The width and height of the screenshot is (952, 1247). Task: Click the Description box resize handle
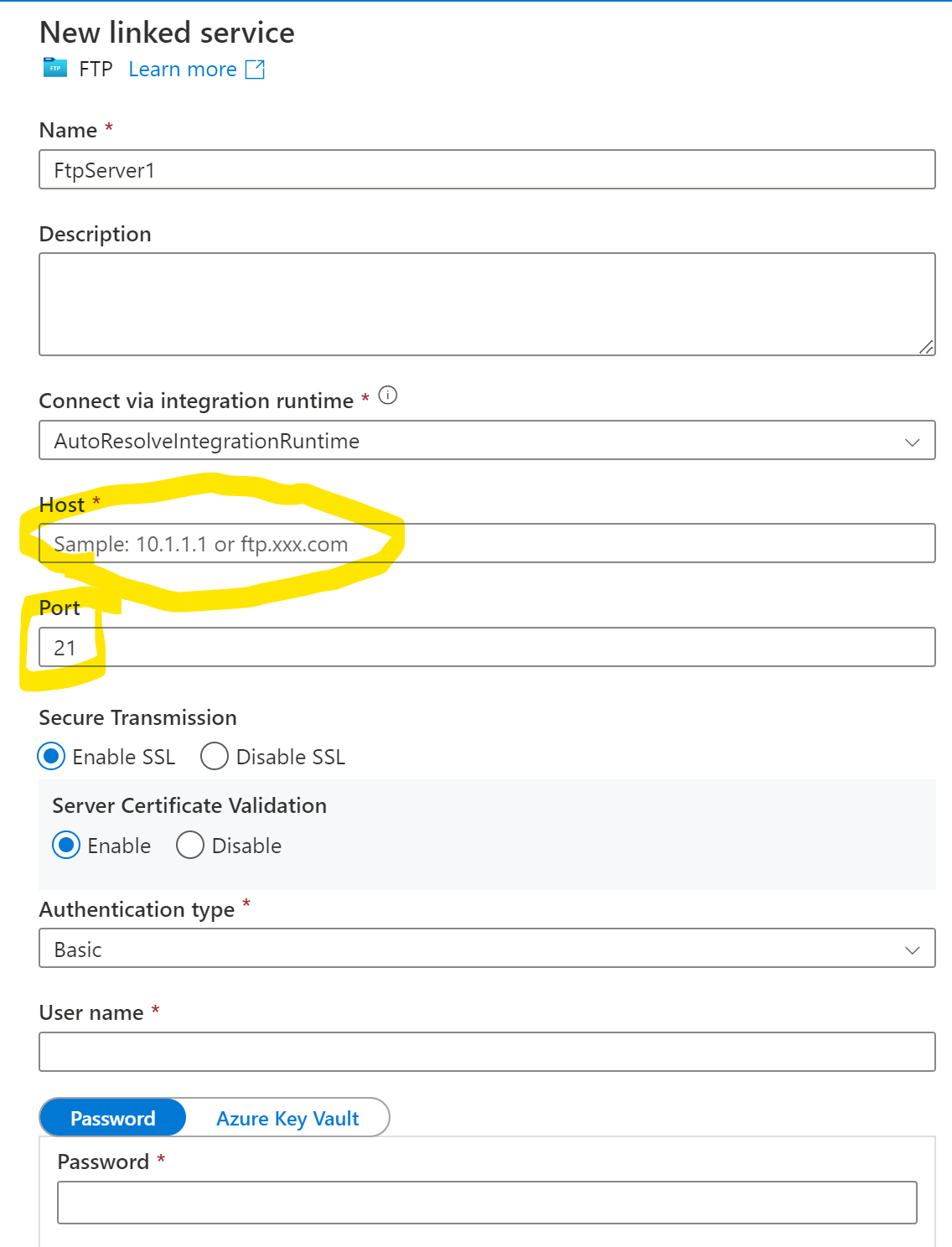tap(926, 346)
